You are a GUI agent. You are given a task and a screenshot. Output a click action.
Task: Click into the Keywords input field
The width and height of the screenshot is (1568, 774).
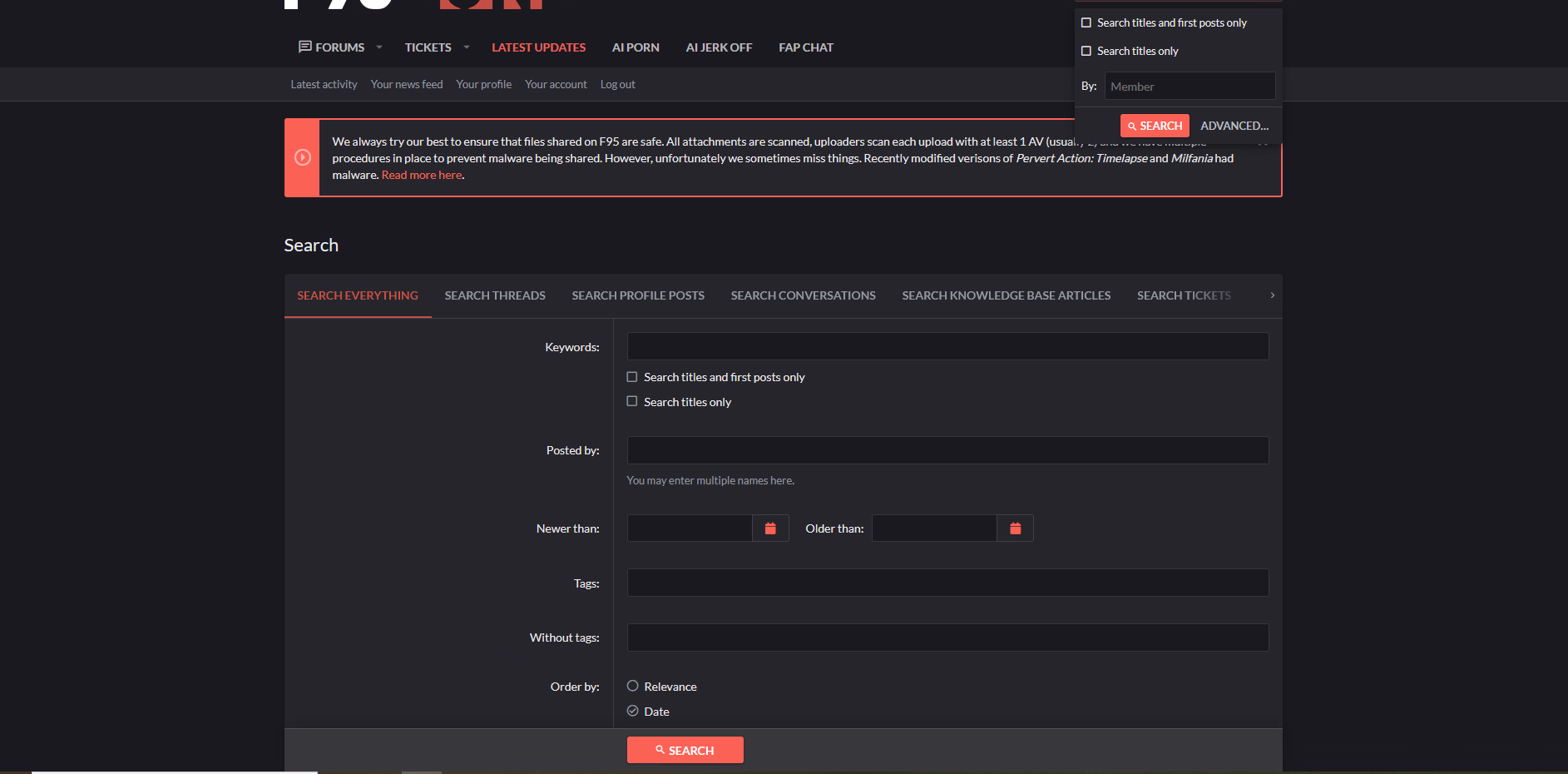(947, 347)
